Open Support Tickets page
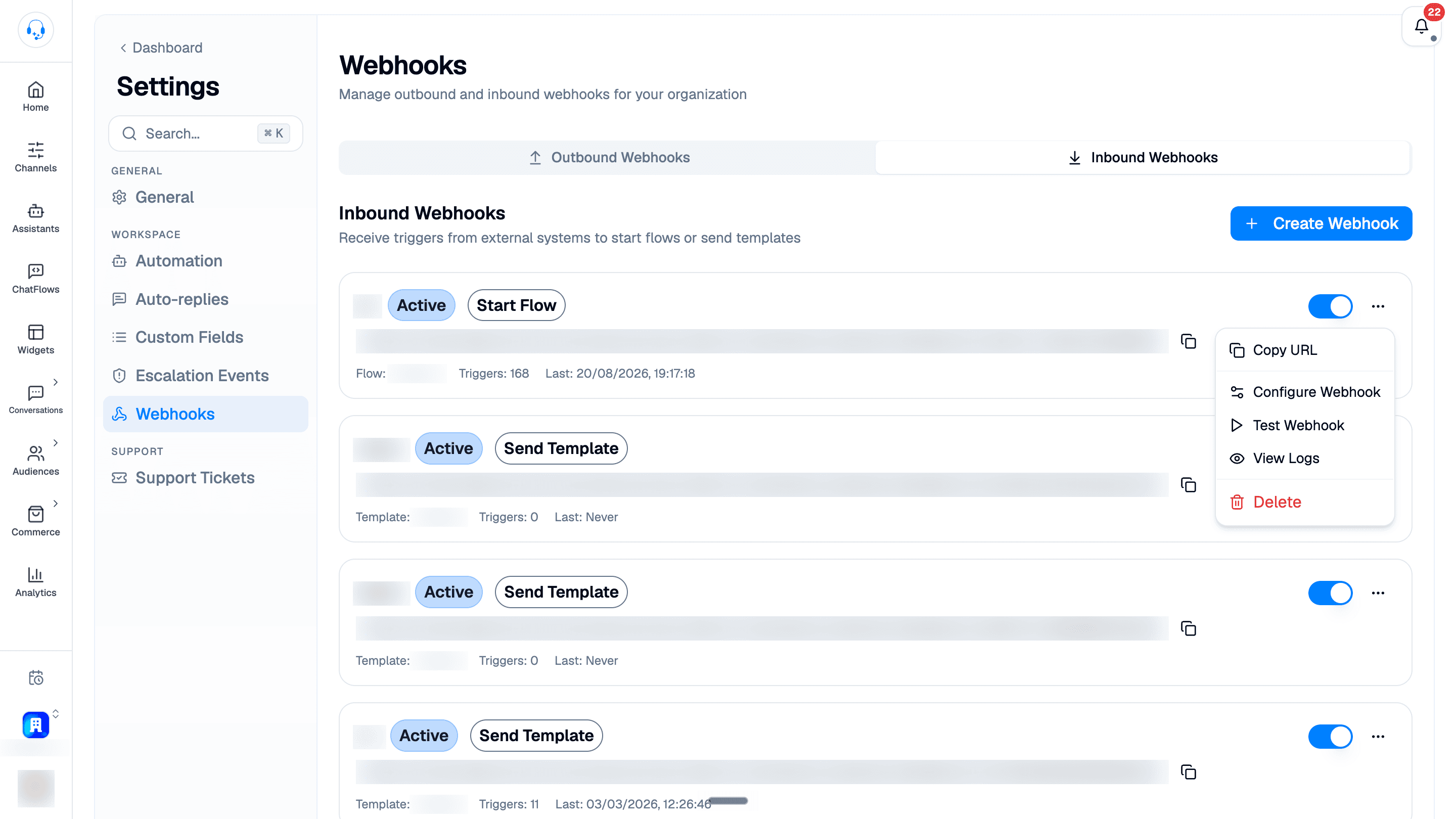 (206, 478)
